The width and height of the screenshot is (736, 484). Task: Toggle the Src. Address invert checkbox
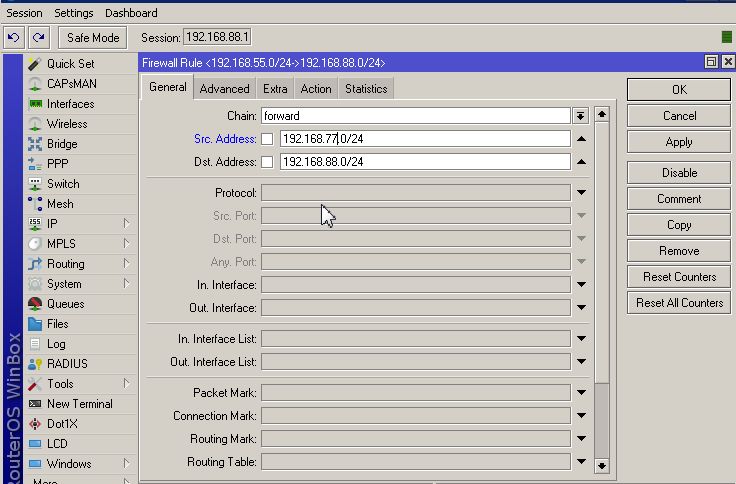coord(267,139)
